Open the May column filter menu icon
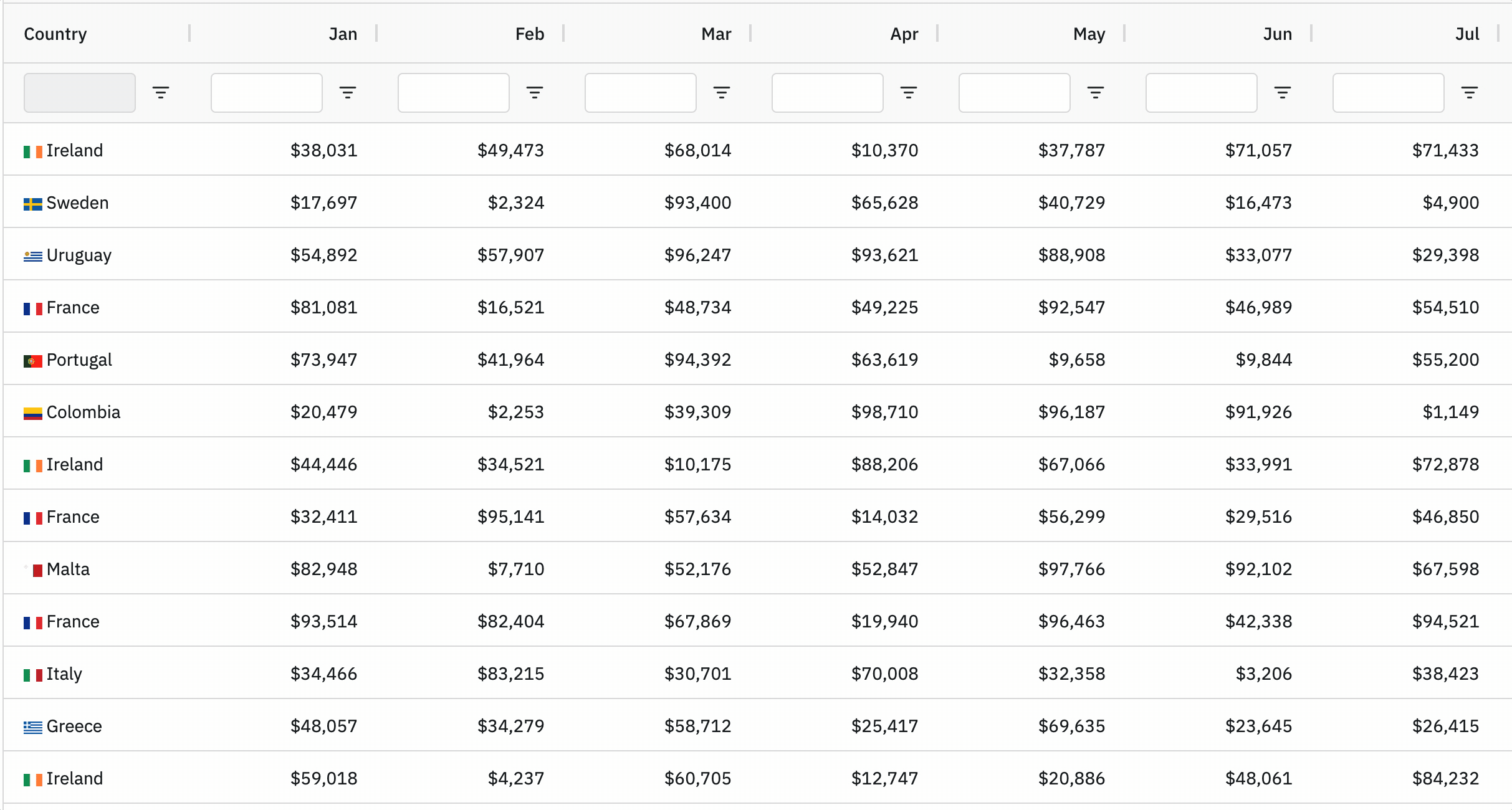The image size is (1512, 810). point(1096,93)
